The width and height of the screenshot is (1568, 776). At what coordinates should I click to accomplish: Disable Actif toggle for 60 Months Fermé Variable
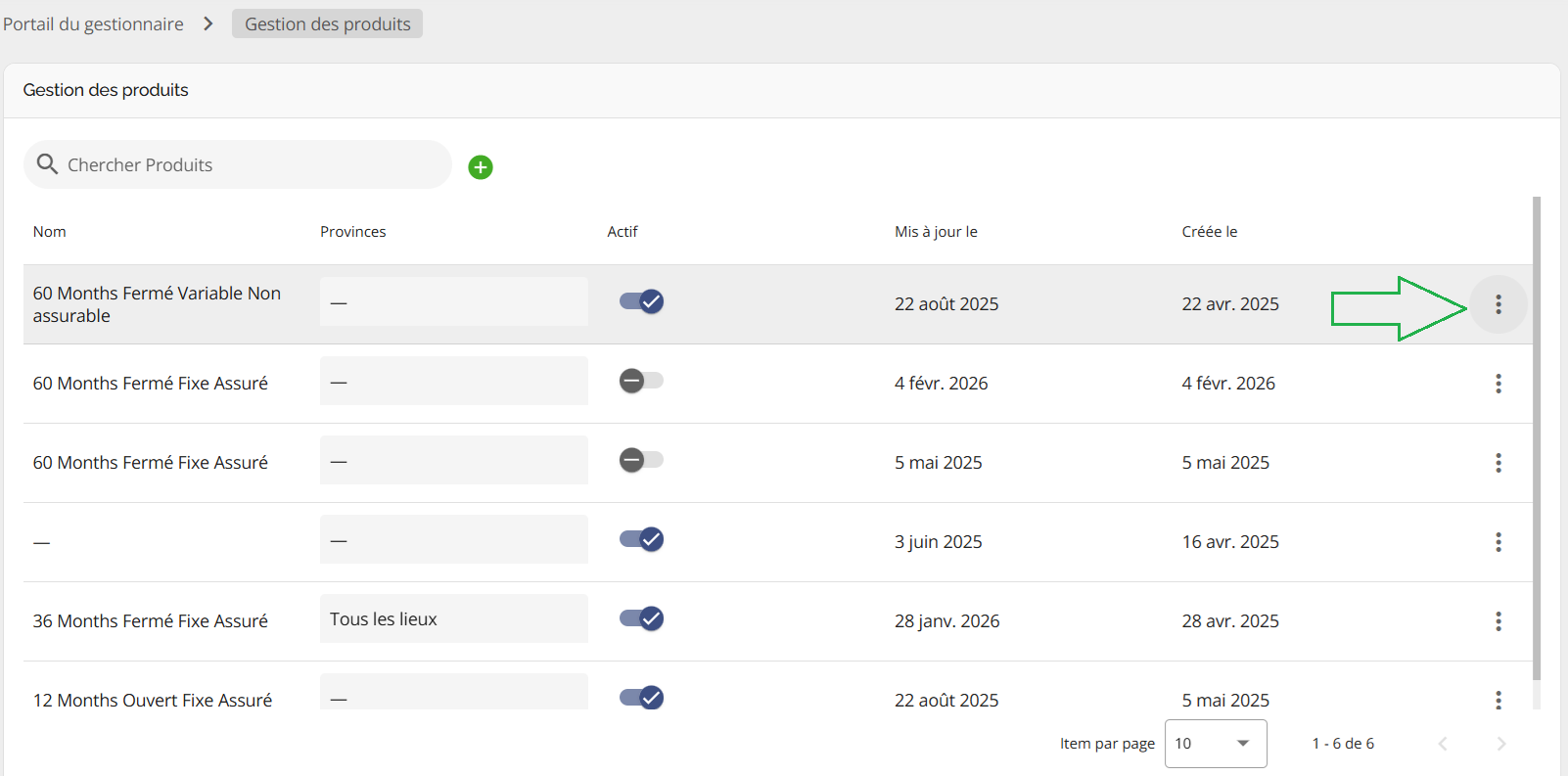[x=641, y=301]
